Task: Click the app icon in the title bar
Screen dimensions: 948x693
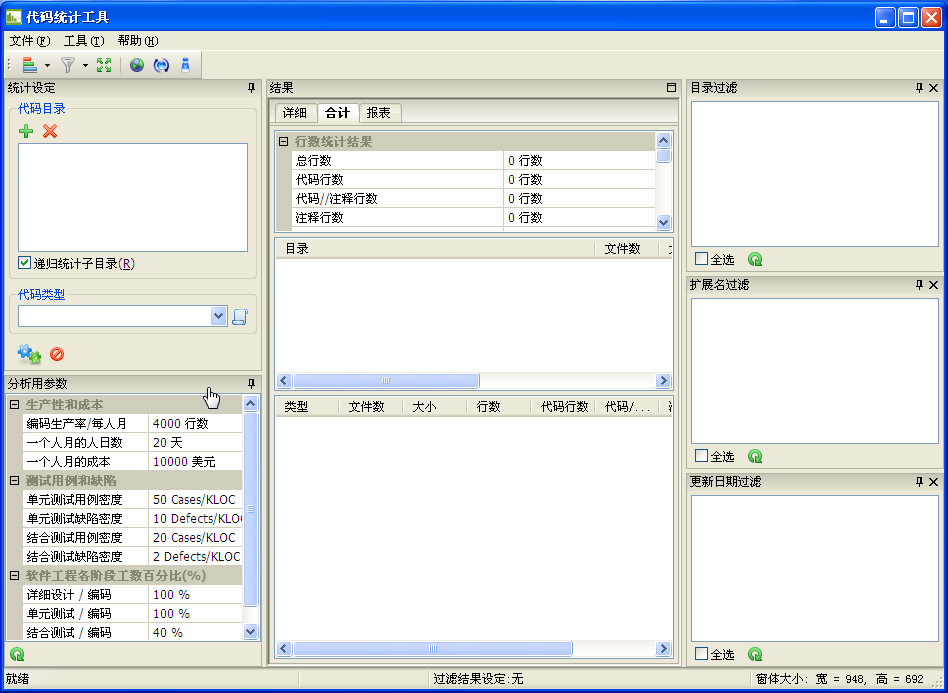Action: (x=13, y=17)
